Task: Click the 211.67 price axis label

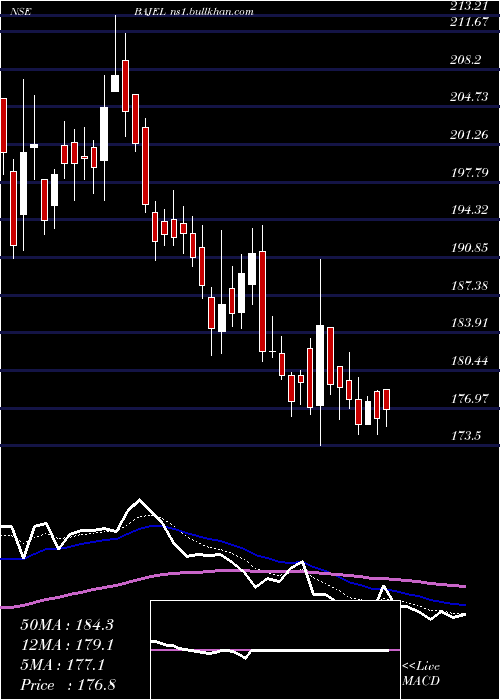Action: pos(470,22)
